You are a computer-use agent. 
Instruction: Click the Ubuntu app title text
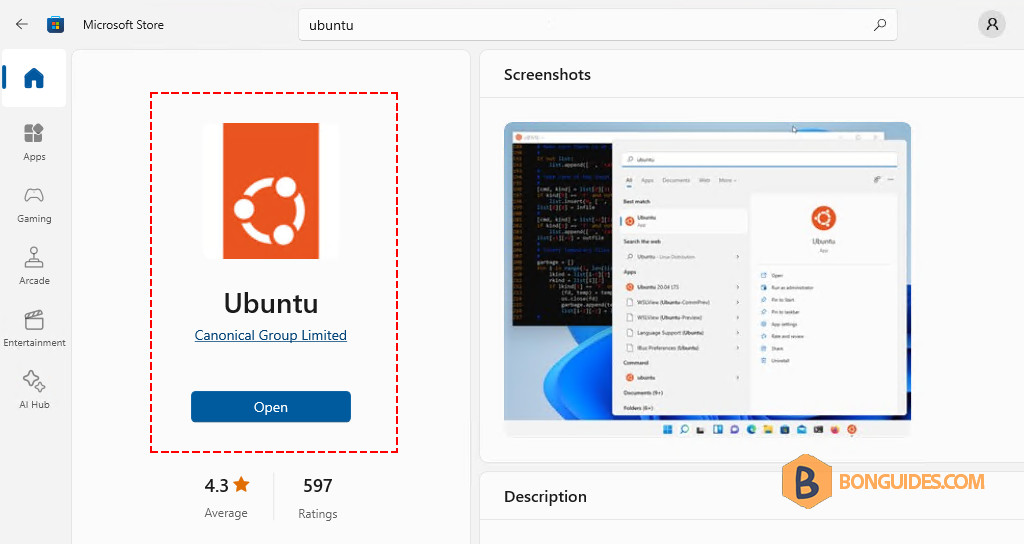(x=271, y=303)
